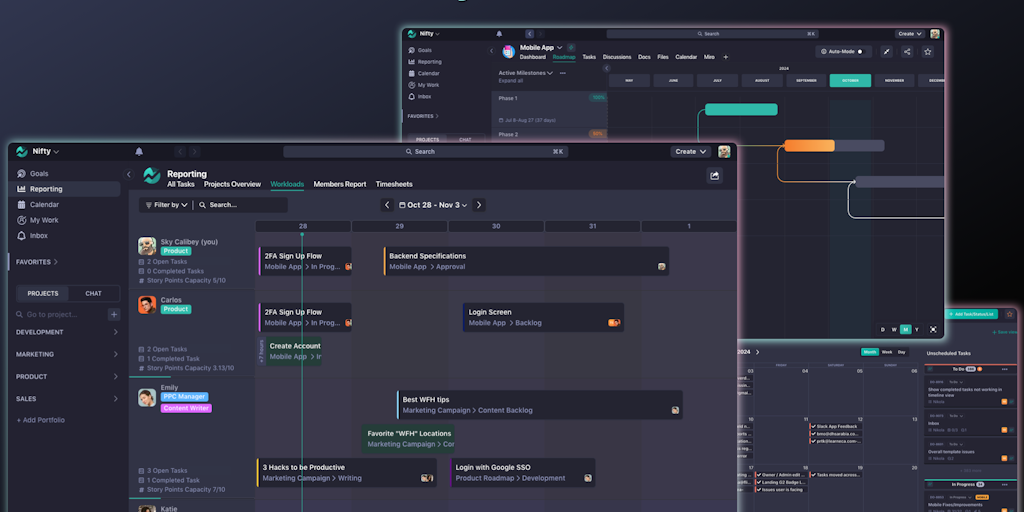The width and height of the screenshot is (1024, 512).
Task: Open the Nifty workspace dropdown in the Reporting window
Action: (46, 152)
